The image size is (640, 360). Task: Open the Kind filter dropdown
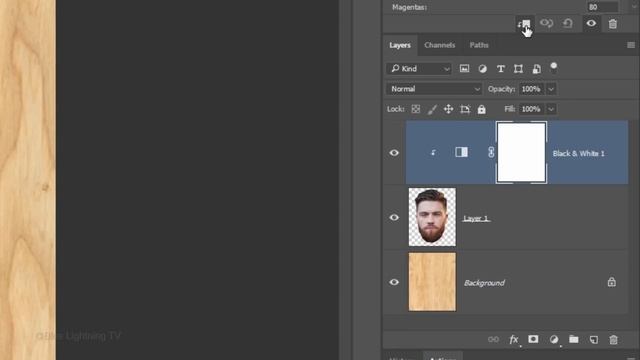(x=419, y=69)
